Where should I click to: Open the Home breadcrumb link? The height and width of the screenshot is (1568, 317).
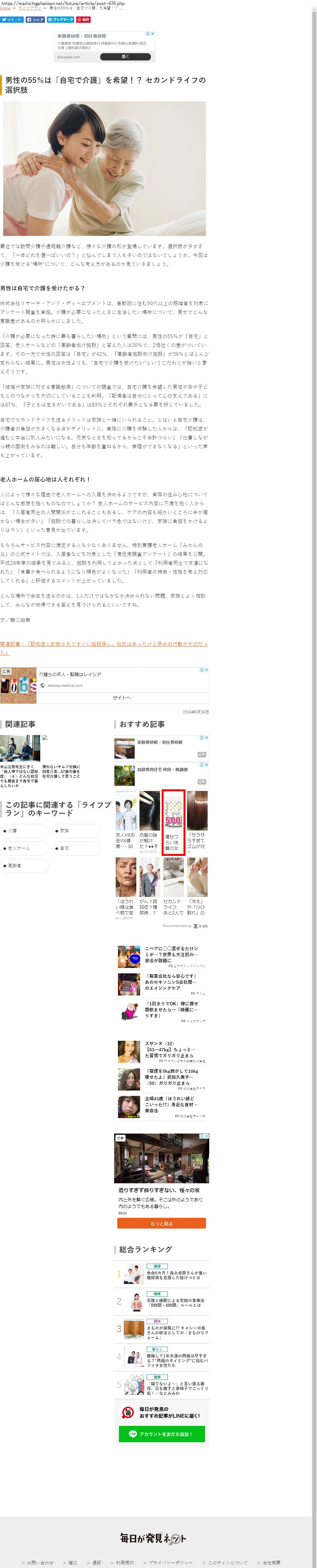click(x=5, y=9)
